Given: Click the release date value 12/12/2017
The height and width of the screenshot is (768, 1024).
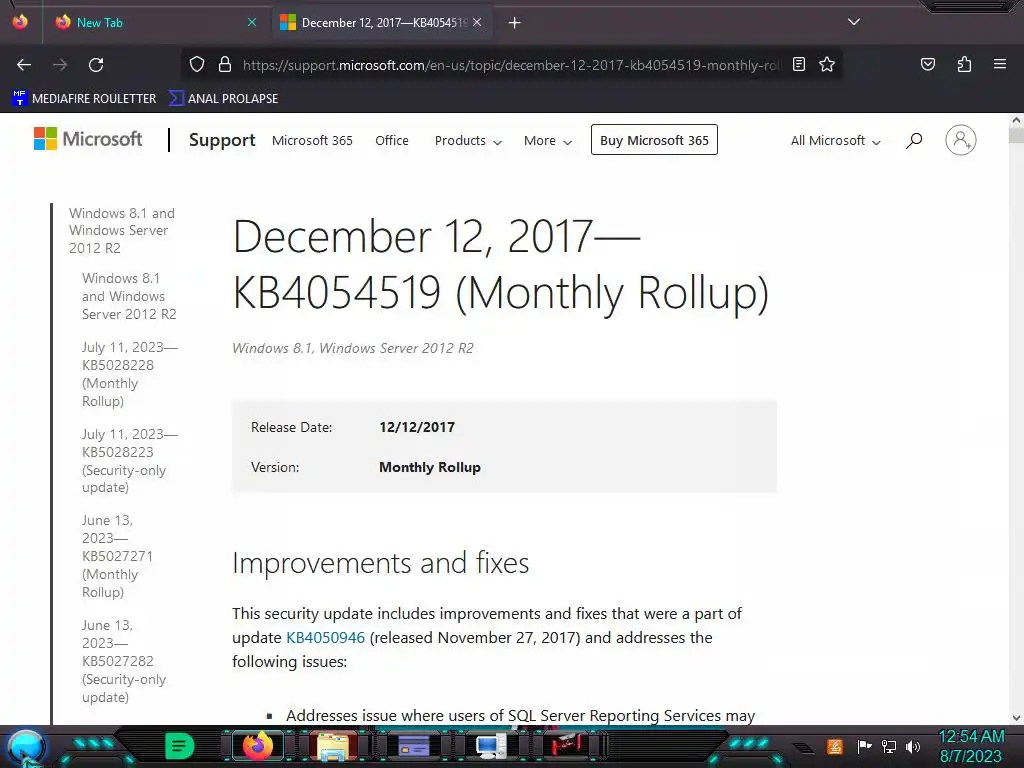Looking at the screenshot, I should pos(417,427).
